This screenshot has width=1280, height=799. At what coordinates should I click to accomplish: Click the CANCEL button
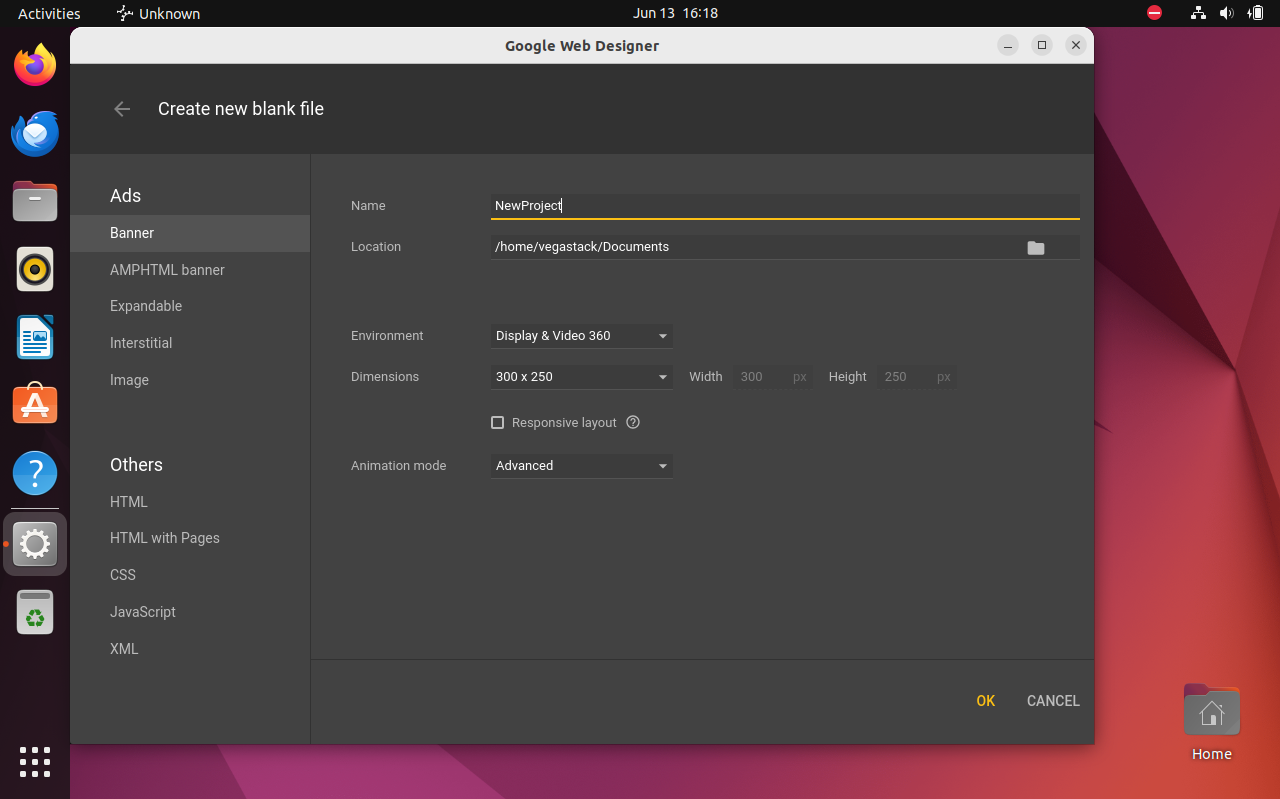click(1053, 701)
